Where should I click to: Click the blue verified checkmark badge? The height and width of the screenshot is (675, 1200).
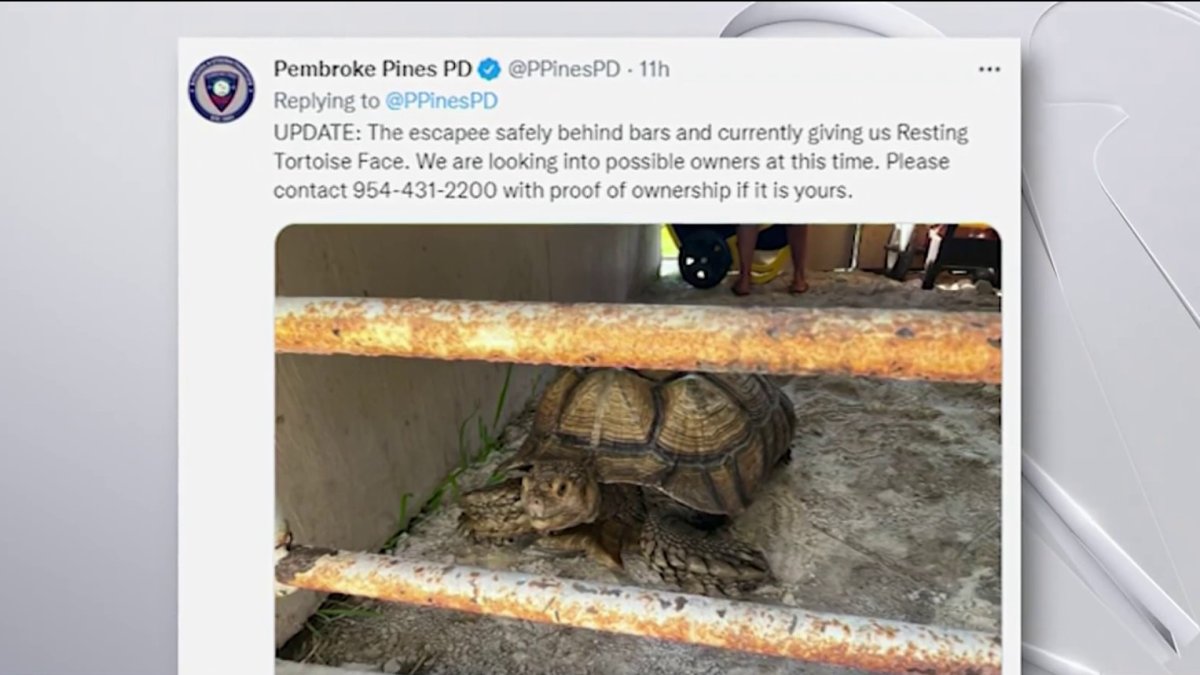[x=488, y=69]
